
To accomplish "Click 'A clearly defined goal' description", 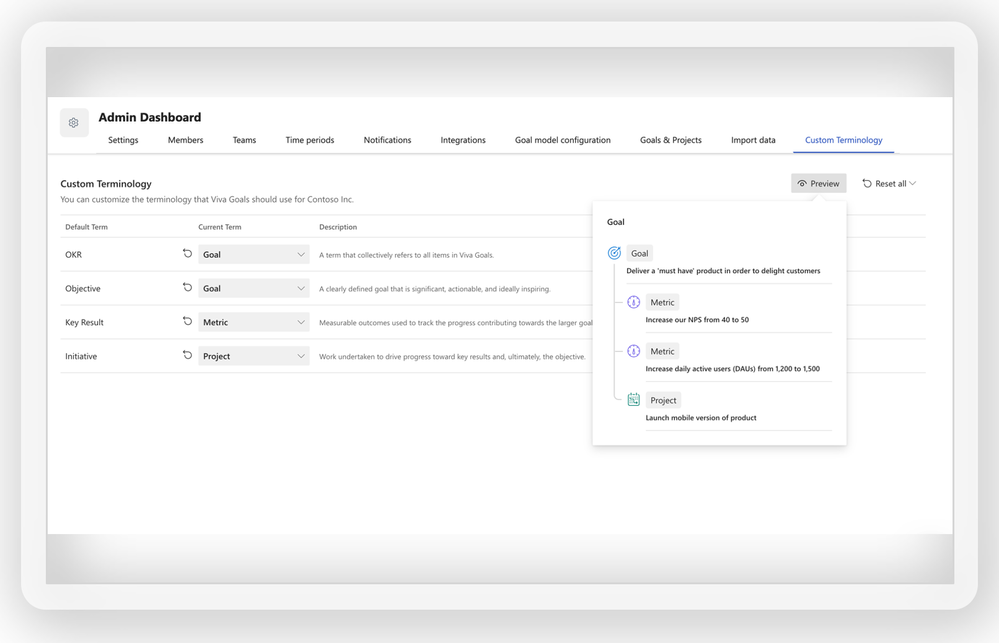I will click(435, 289).
